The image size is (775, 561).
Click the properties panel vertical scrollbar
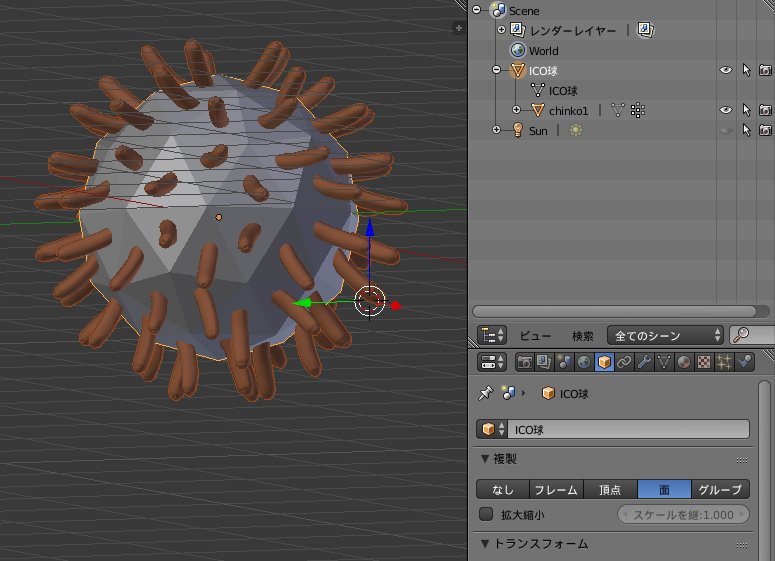[x=764, y=470]
